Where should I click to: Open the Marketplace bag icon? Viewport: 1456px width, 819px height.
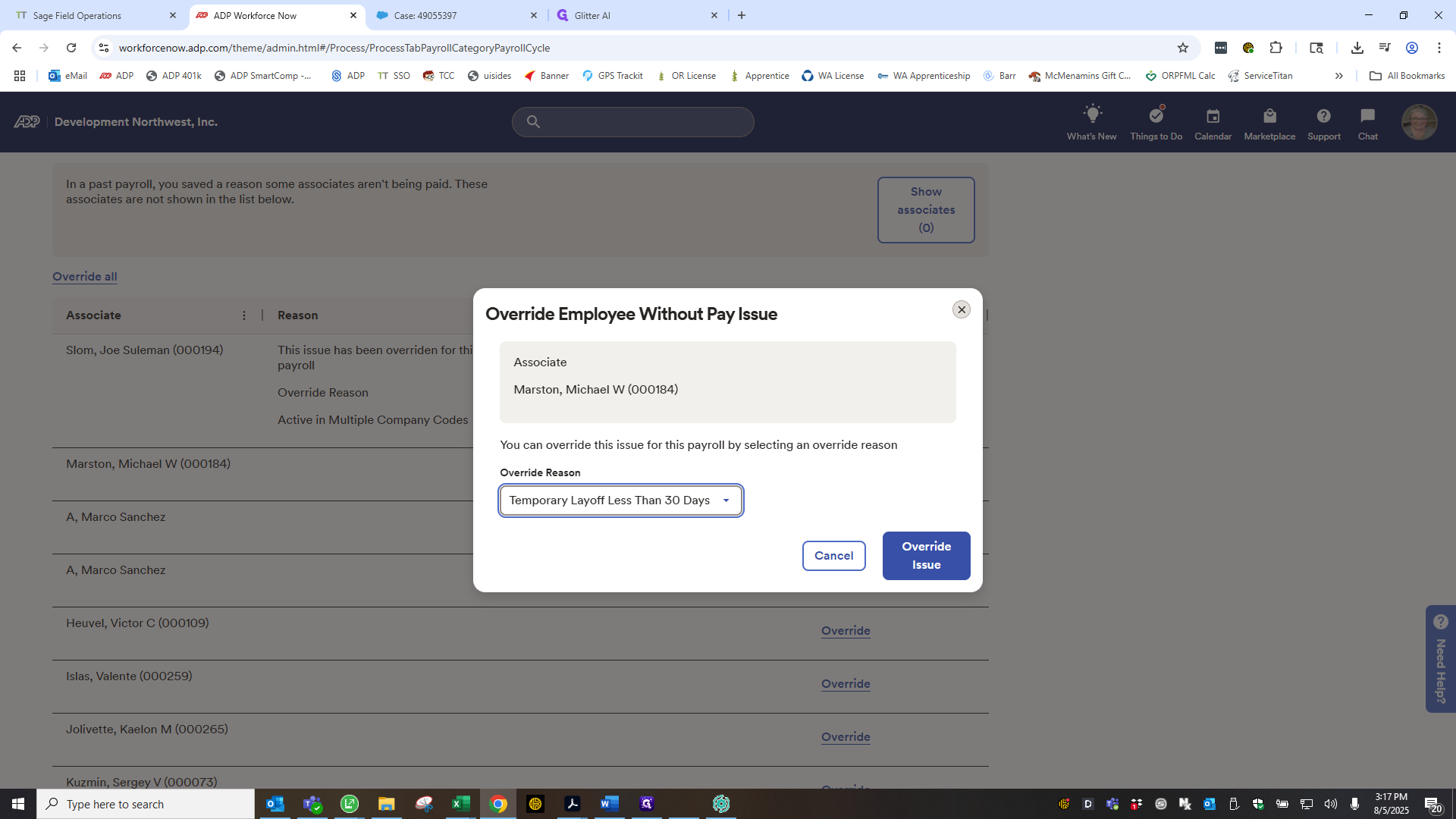pos(1269,122)
